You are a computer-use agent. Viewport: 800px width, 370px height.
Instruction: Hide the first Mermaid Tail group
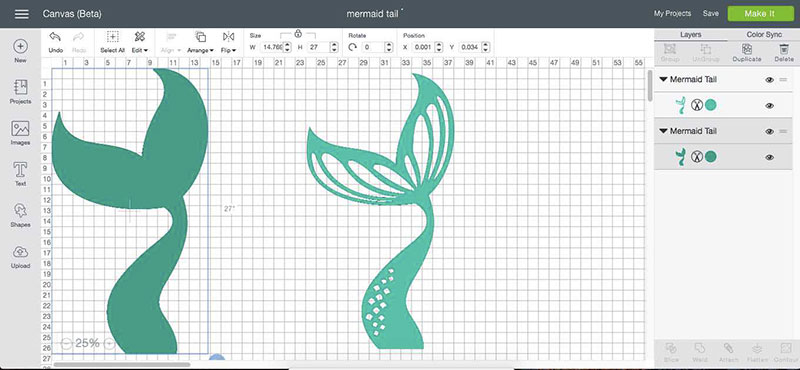pos(769,80)
